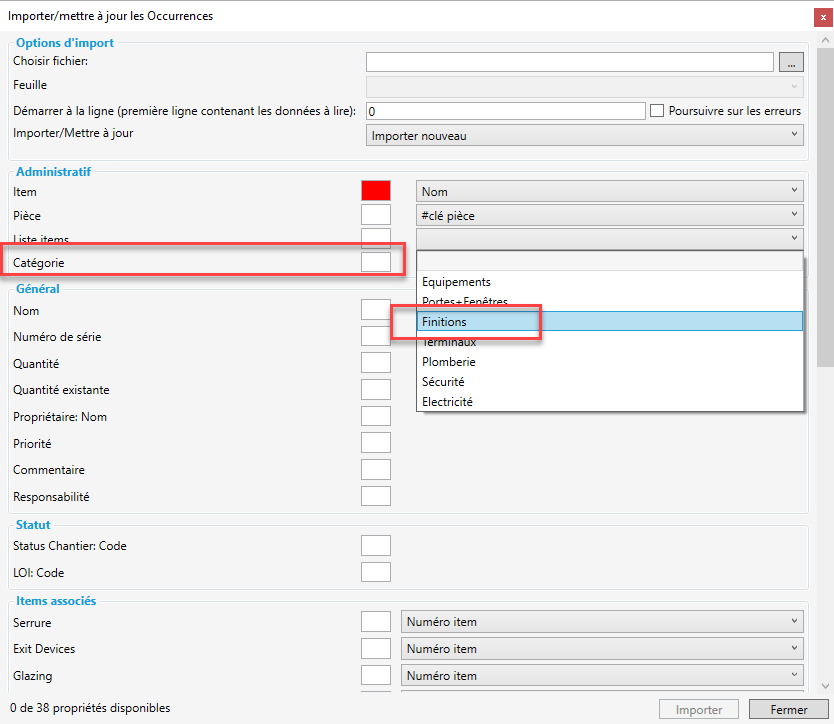Image resolution: width=834 pixels, height=724 pixels.
Task: Click the Importer button
Action: (699, 710)
